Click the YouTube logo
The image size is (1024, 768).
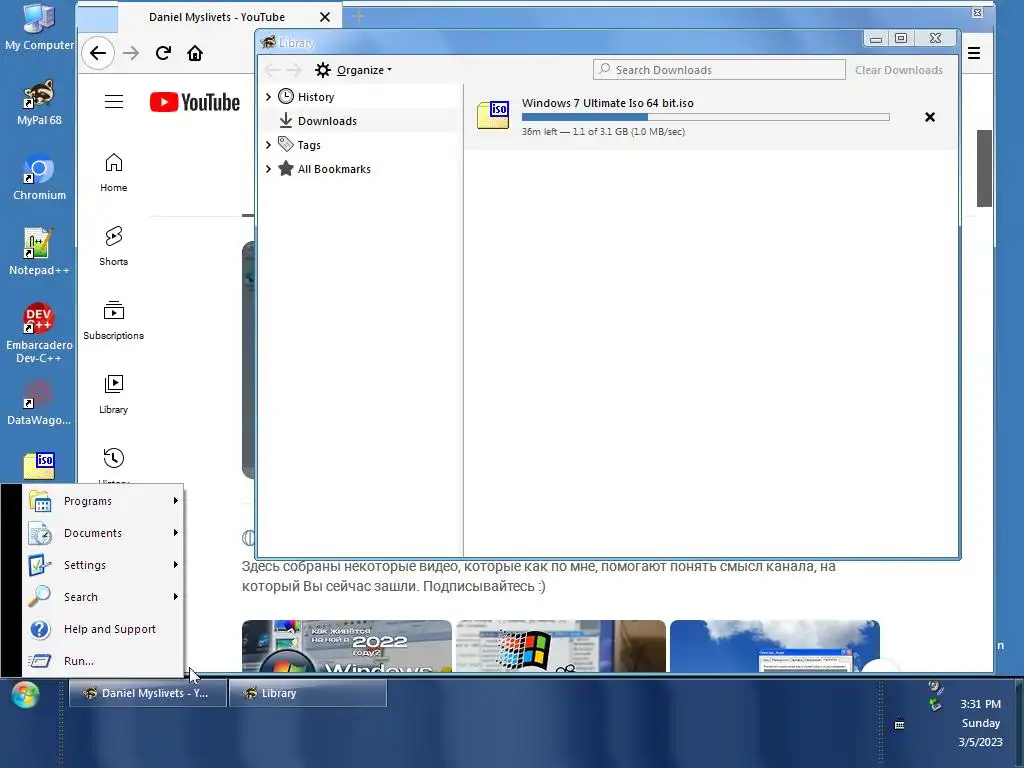pos(195,102)
